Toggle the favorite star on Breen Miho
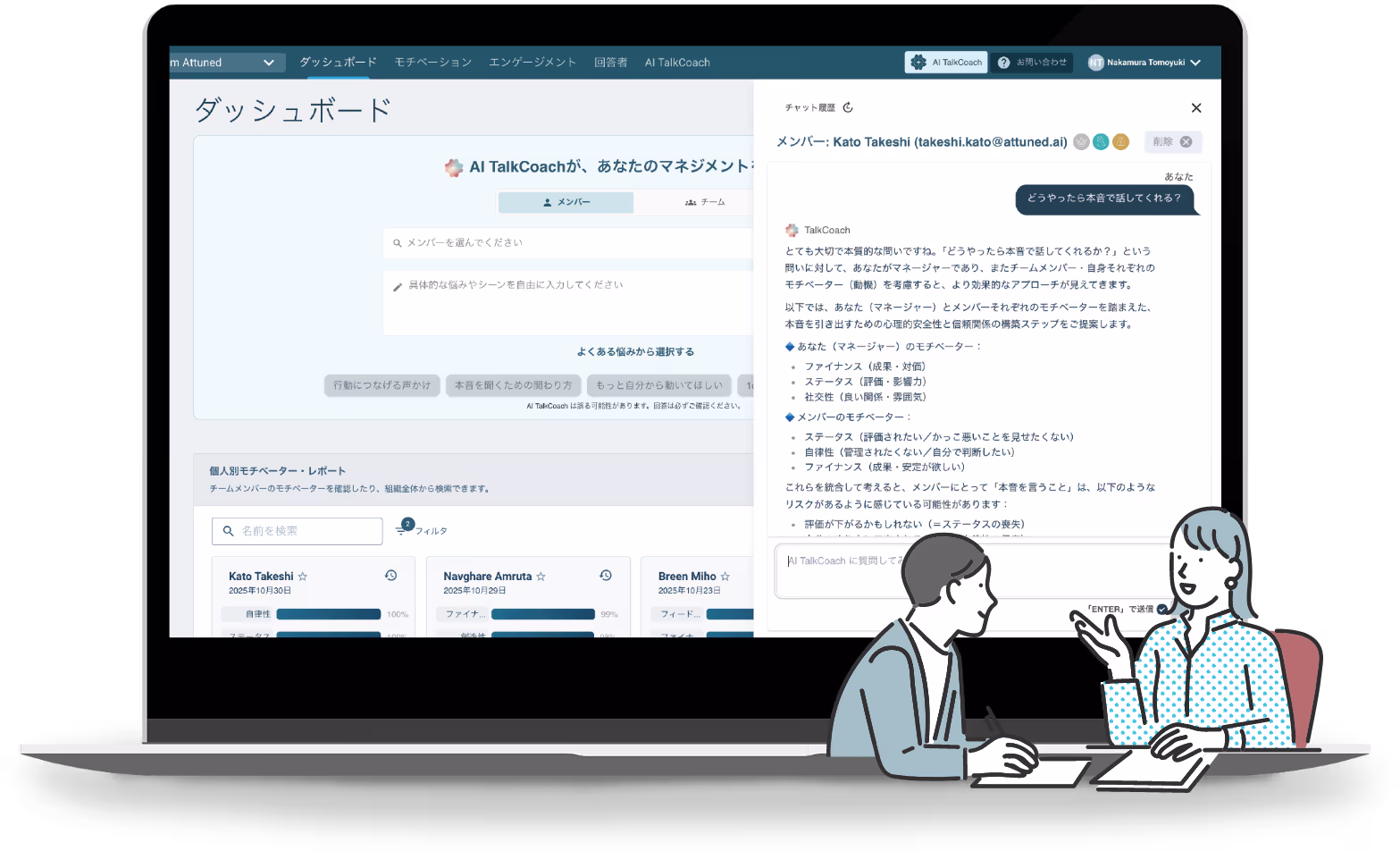The image size is (1400, 851). click(x=725, y=576)
